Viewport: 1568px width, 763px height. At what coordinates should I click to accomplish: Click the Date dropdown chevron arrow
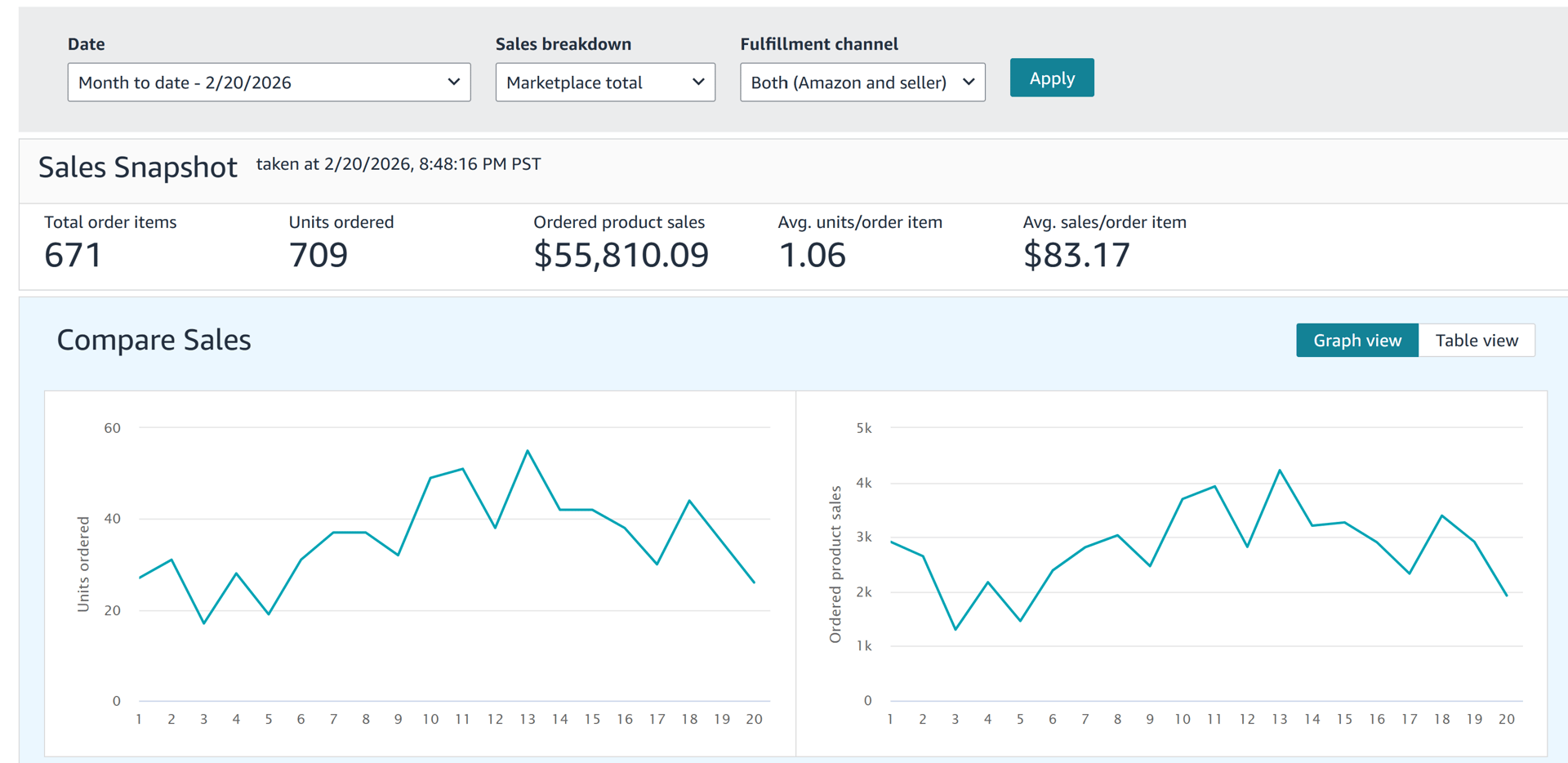[454, 83]
